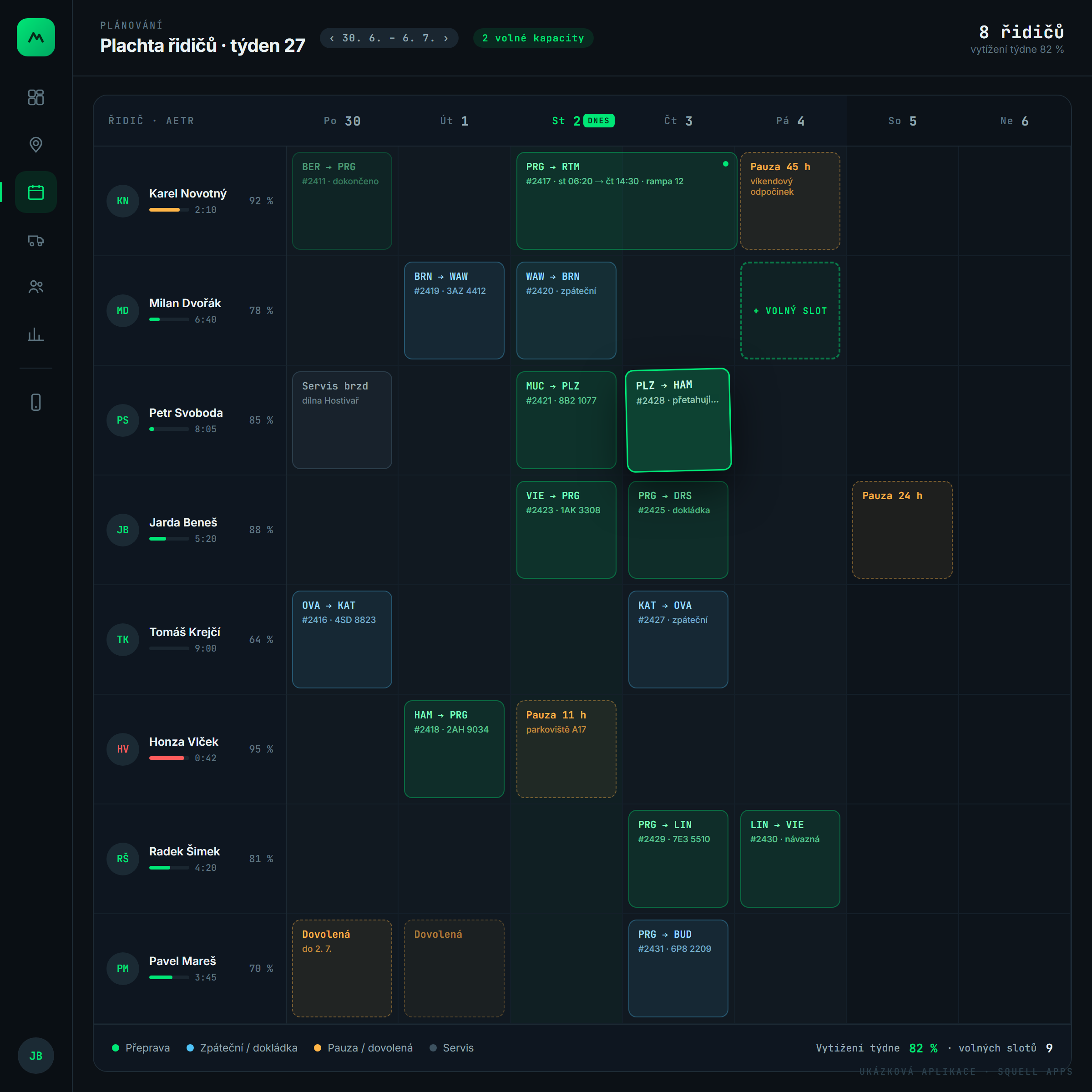Click the 95 % utilization for Honza Vlček
The image size is (1092, 1092).
(261, 749)
